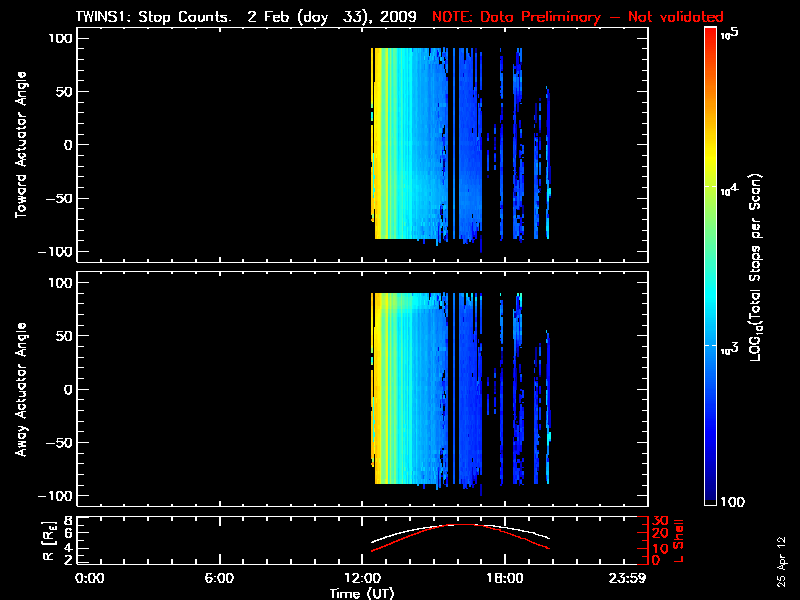
Task: Click the 'Time (UT)' axis label
Action: pos(363,593)
